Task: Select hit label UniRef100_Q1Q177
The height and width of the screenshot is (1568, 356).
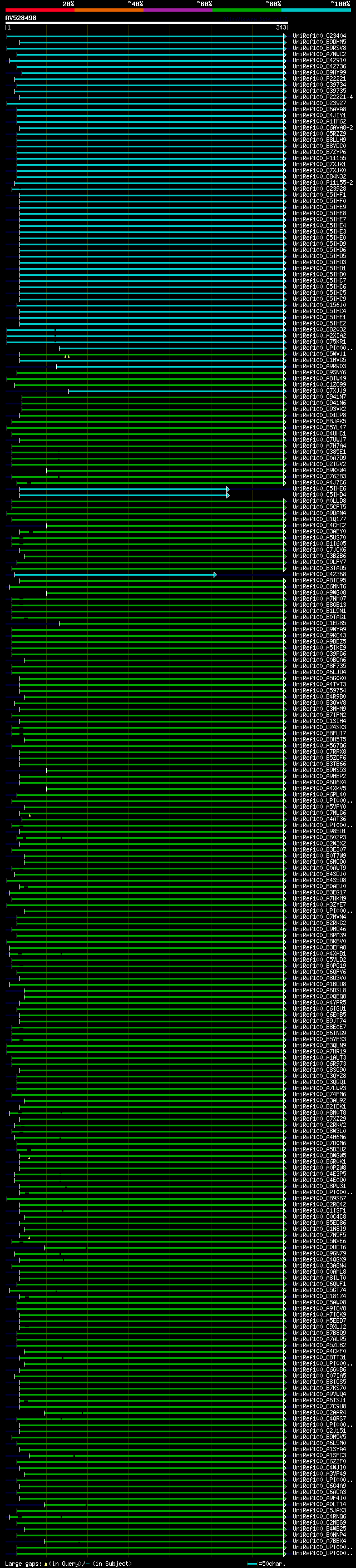Action: click(319, 519)
